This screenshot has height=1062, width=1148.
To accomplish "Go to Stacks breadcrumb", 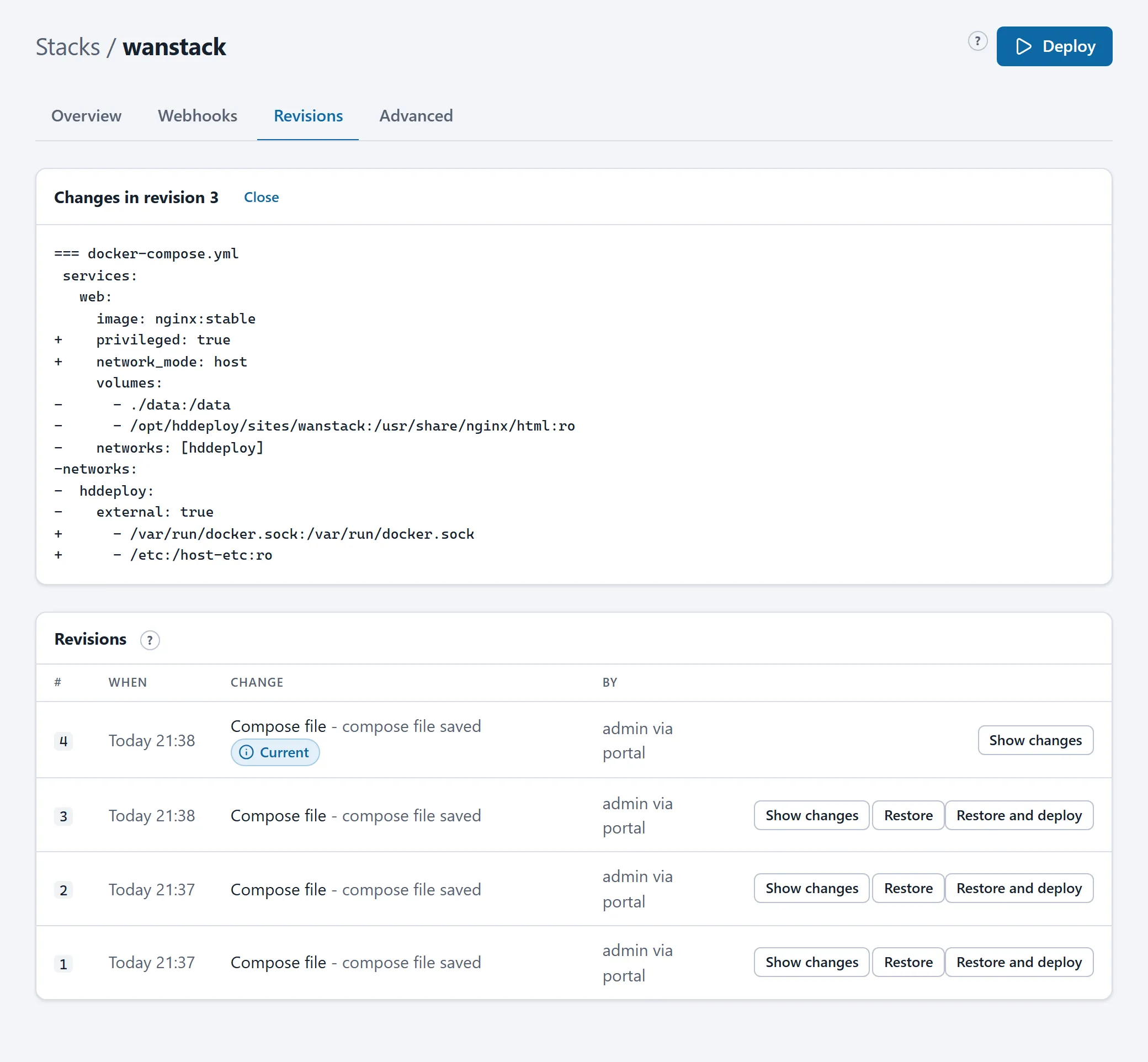I will (x=68, y=46).
